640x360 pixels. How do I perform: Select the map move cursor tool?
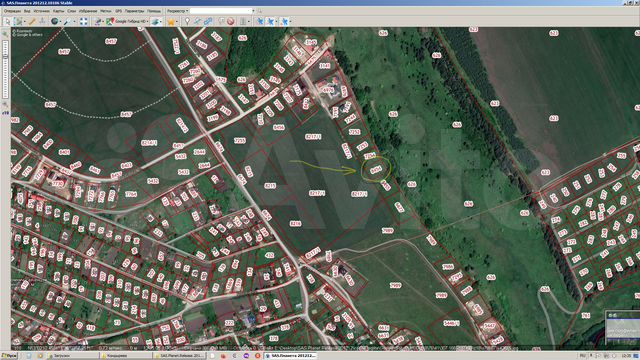coord(7,21)
